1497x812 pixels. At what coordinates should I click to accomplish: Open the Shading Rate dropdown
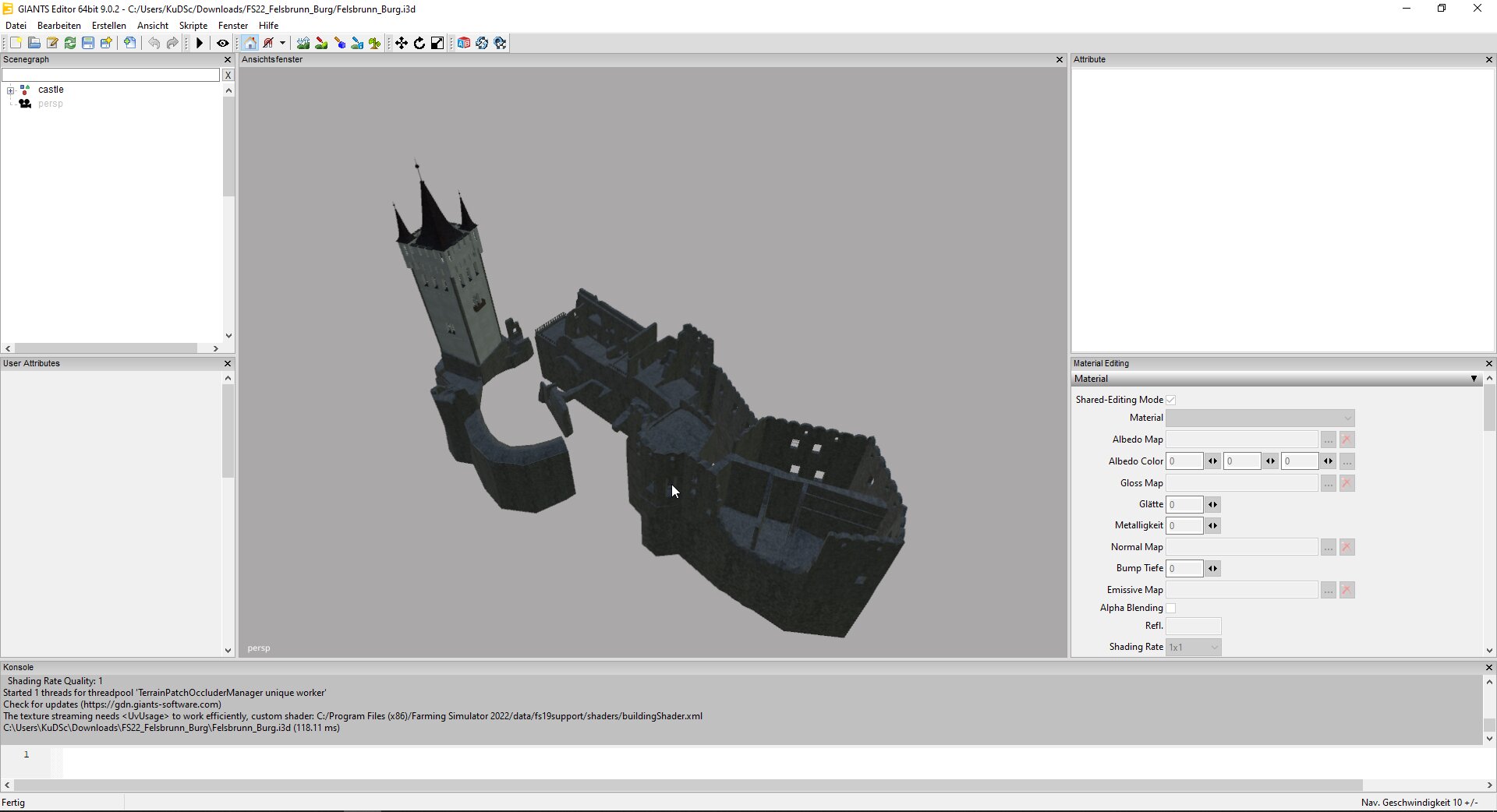(x=1193, y=647)
